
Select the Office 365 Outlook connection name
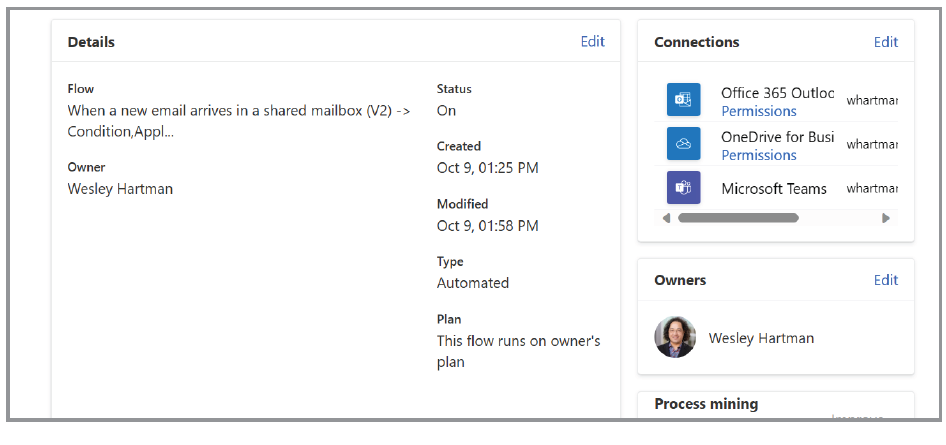click(x=777, y=93)
